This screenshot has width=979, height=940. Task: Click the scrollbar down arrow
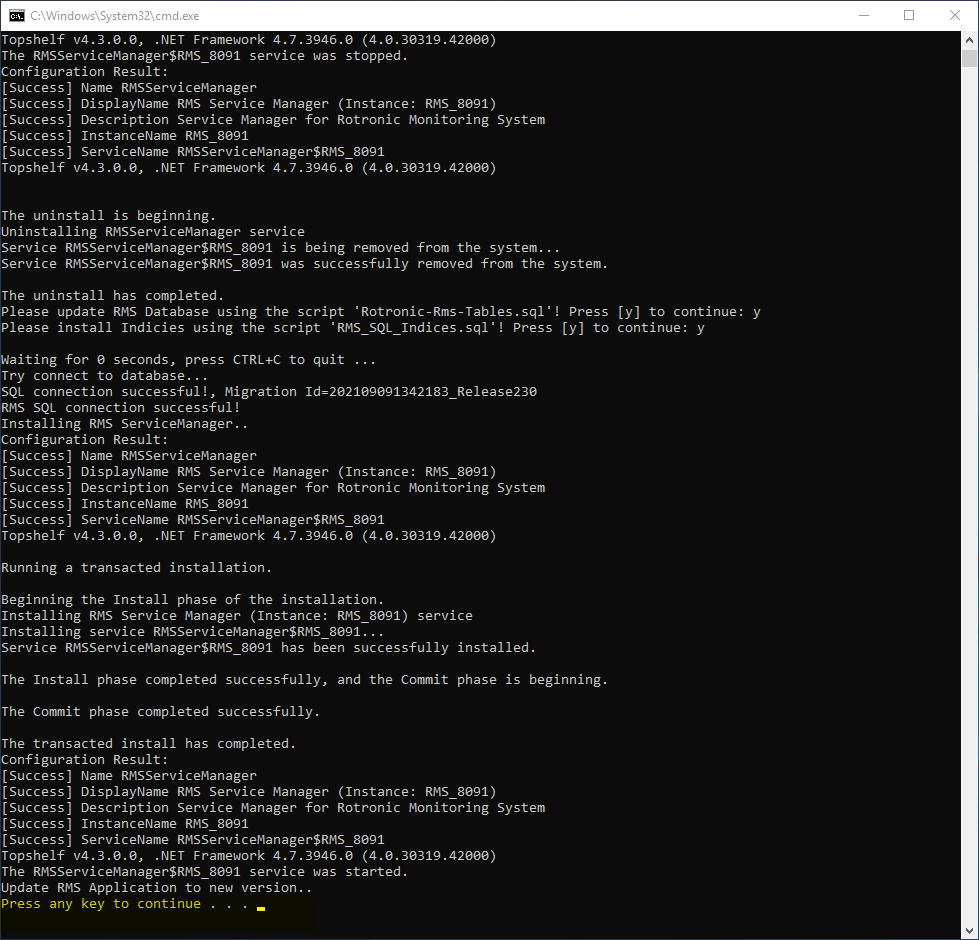[969, 932]
